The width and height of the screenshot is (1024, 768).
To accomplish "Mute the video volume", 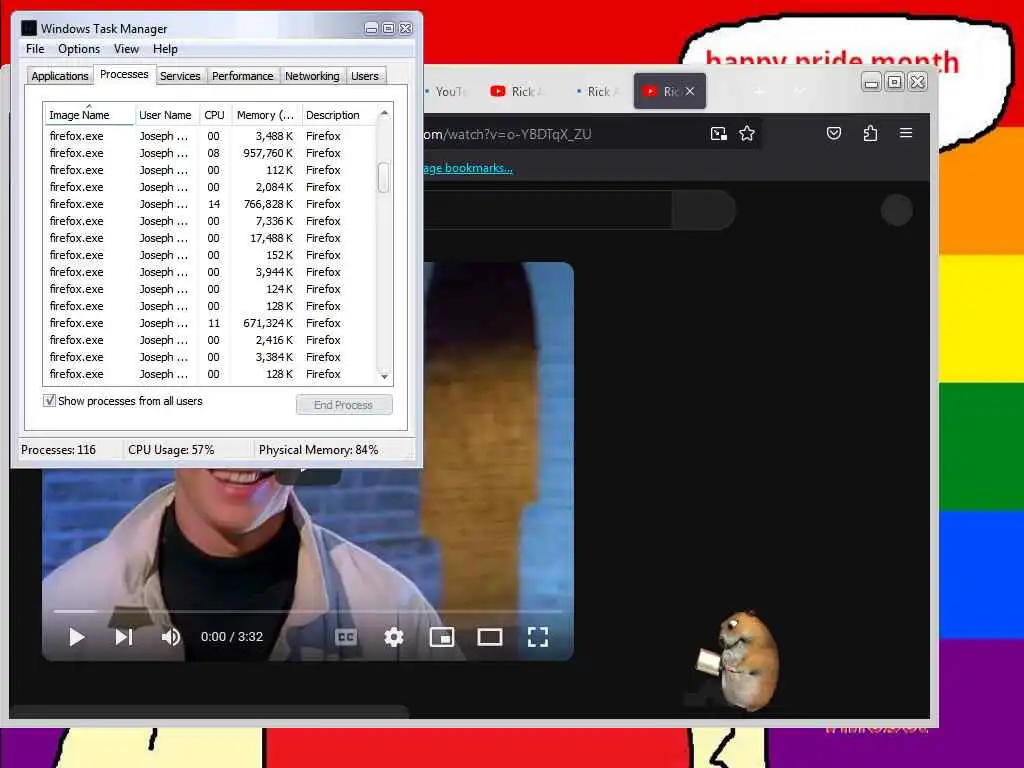I will click(170, 637).
